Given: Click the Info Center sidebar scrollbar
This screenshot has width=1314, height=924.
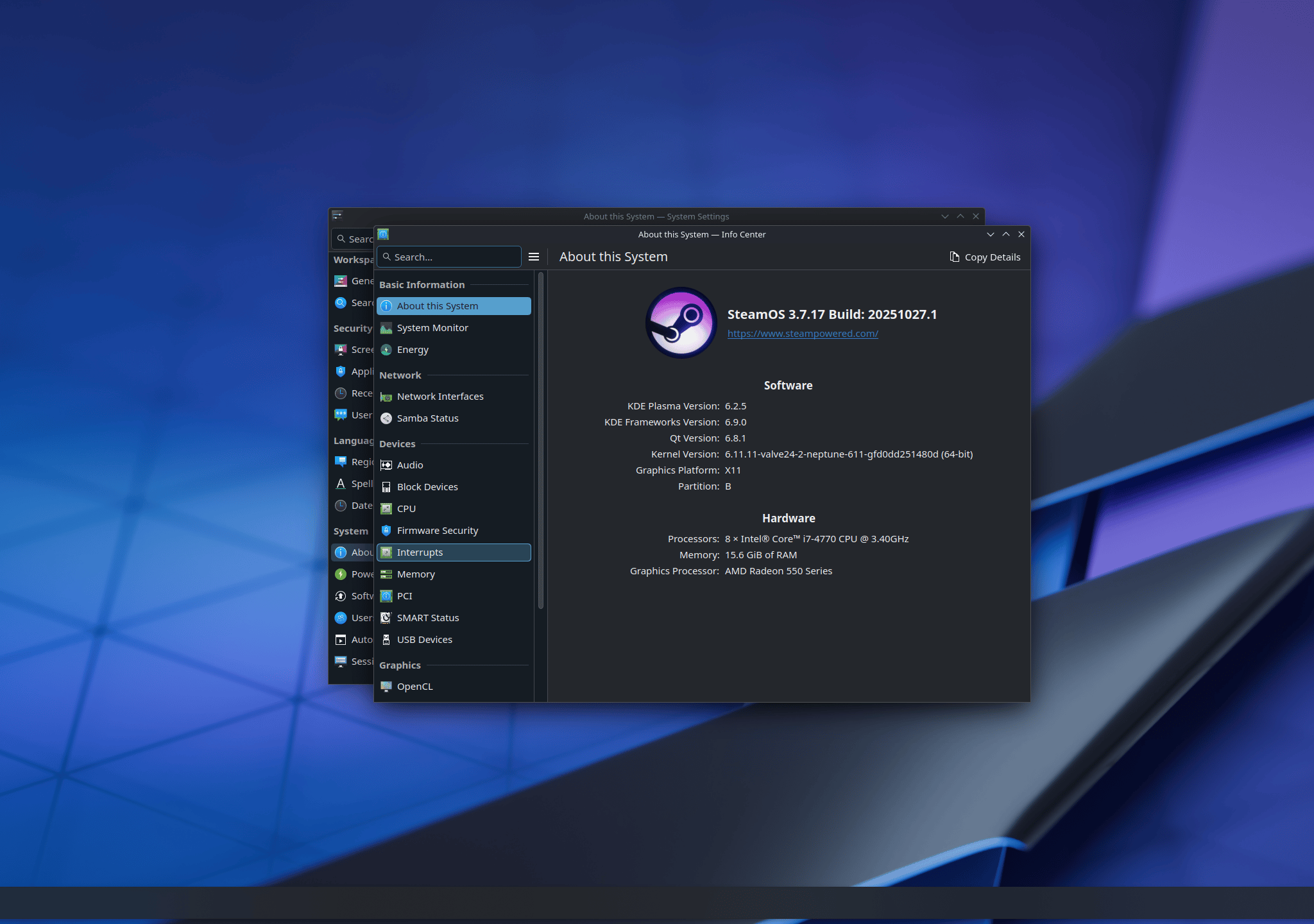Looking at the screenshot, I should tap(541, 440).
